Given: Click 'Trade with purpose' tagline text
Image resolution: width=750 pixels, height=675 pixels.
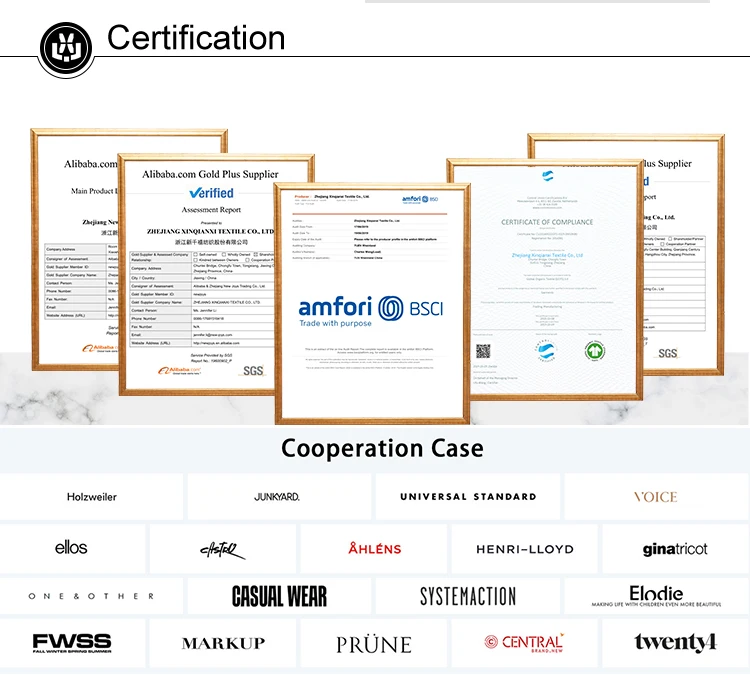Looking at the screenshot, I should click(x=335, y=323).
